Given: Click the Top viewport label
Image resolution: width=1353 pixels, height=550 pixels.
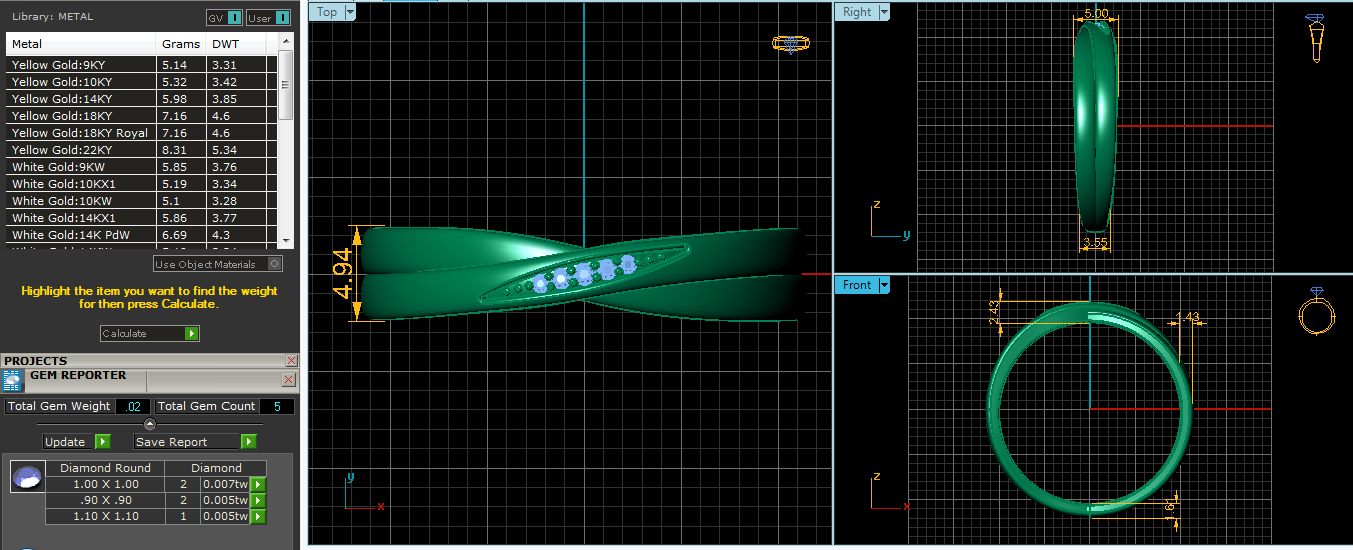Looking at the screenshot, I should [x=327, y=12].
